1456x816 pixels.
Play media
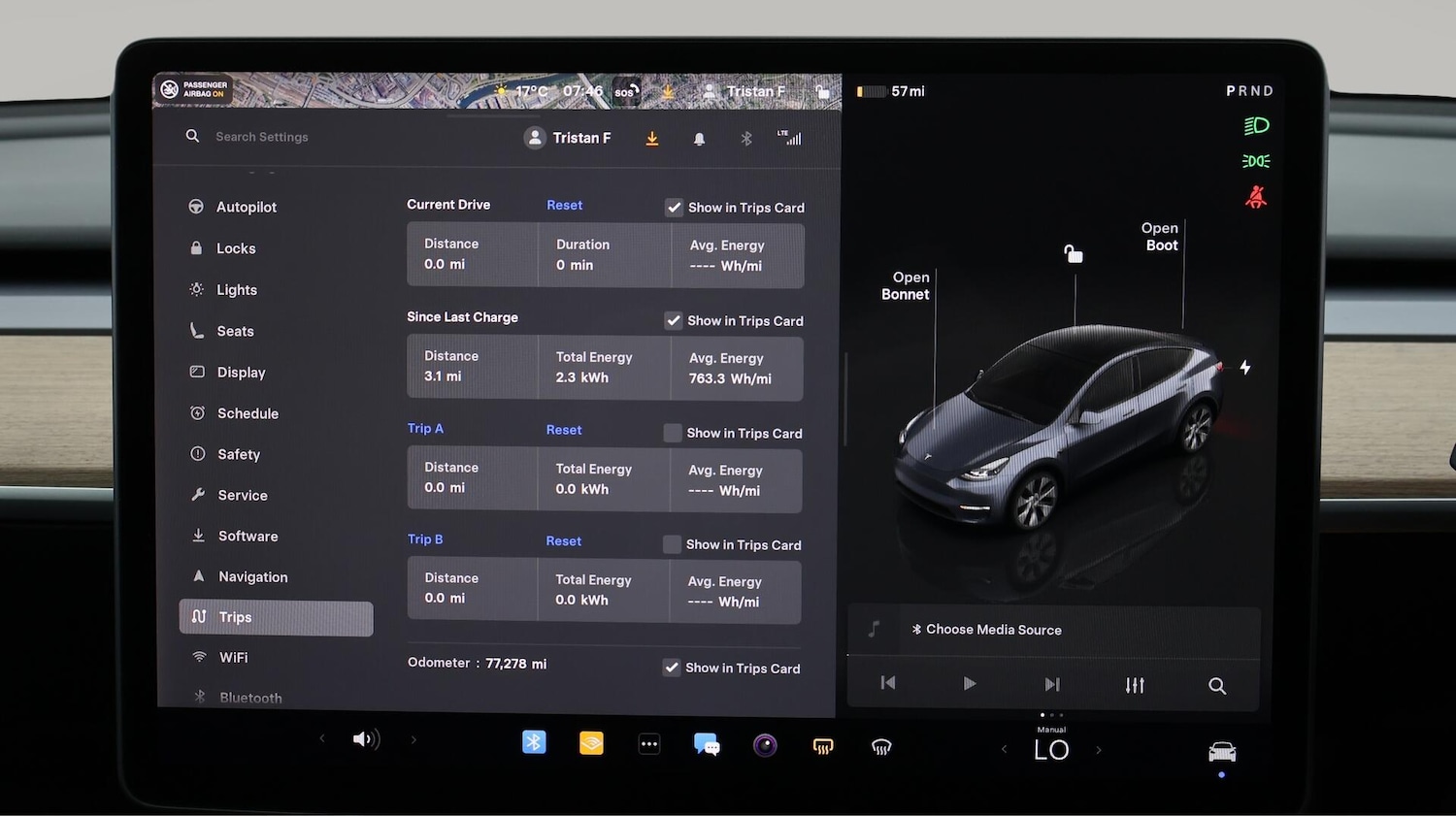tap(969, 684)
